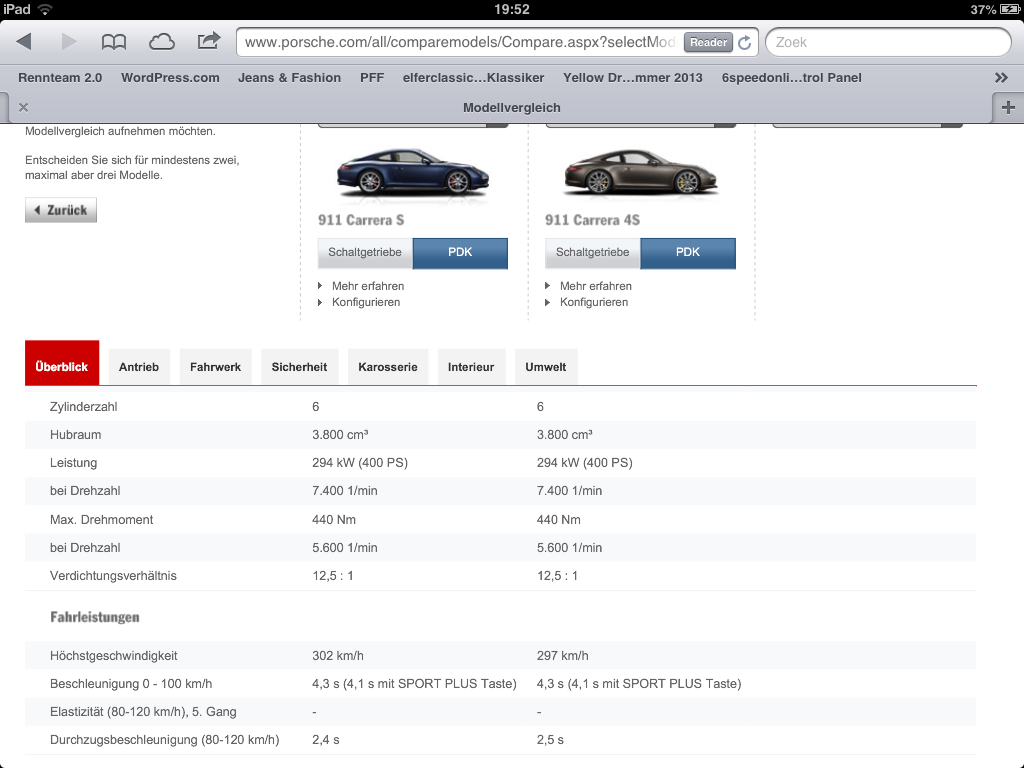Open the iCloud tabs cloud icon
This screenshot has width=1024, height=768.
click(x=161, y=42)
